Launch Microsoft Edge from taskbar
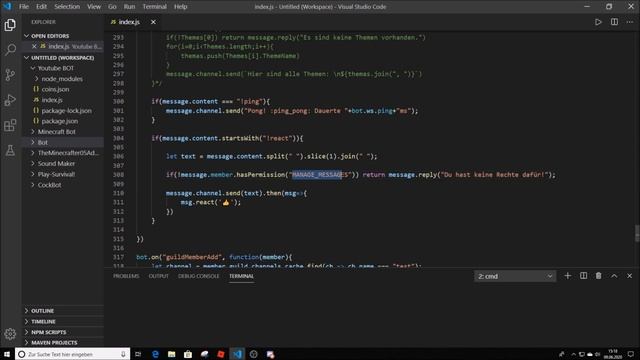This screenshot has width=640, height=360. (x=155, y=354)
